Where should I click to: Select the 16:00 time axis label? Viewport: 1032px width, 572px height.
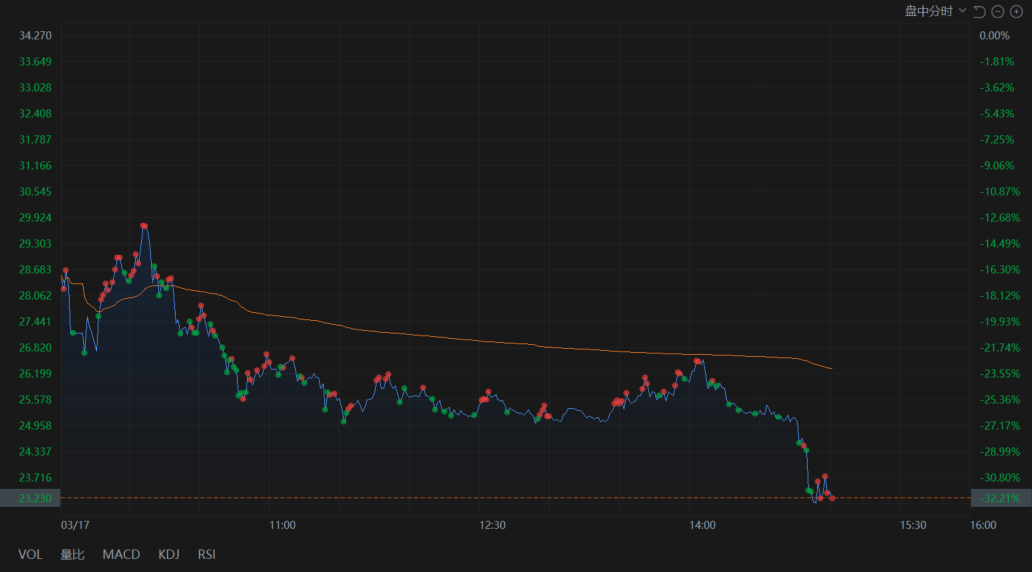(983, 524)
